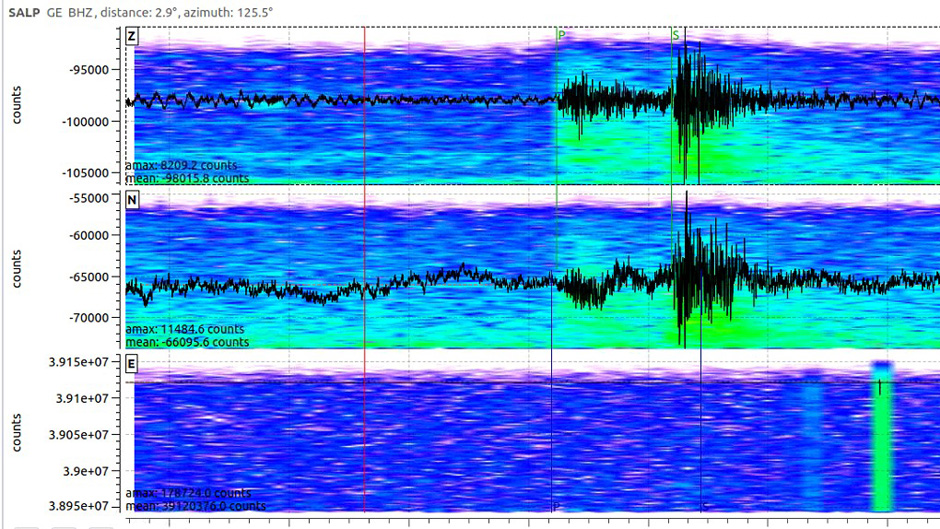This screenshot has width=940, height=529.
Task: Click the amax 178724.0 counts readout
Action: [187, 493]
